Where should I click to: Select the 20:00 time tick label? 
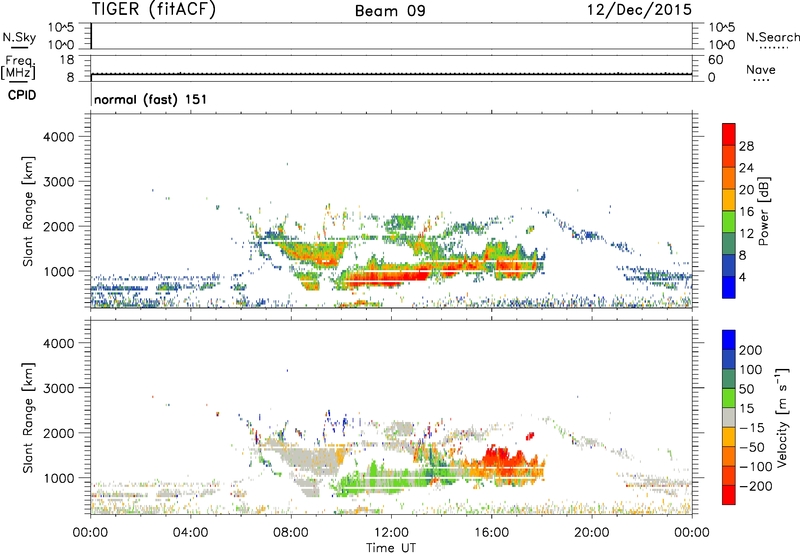tap(591, 533)
